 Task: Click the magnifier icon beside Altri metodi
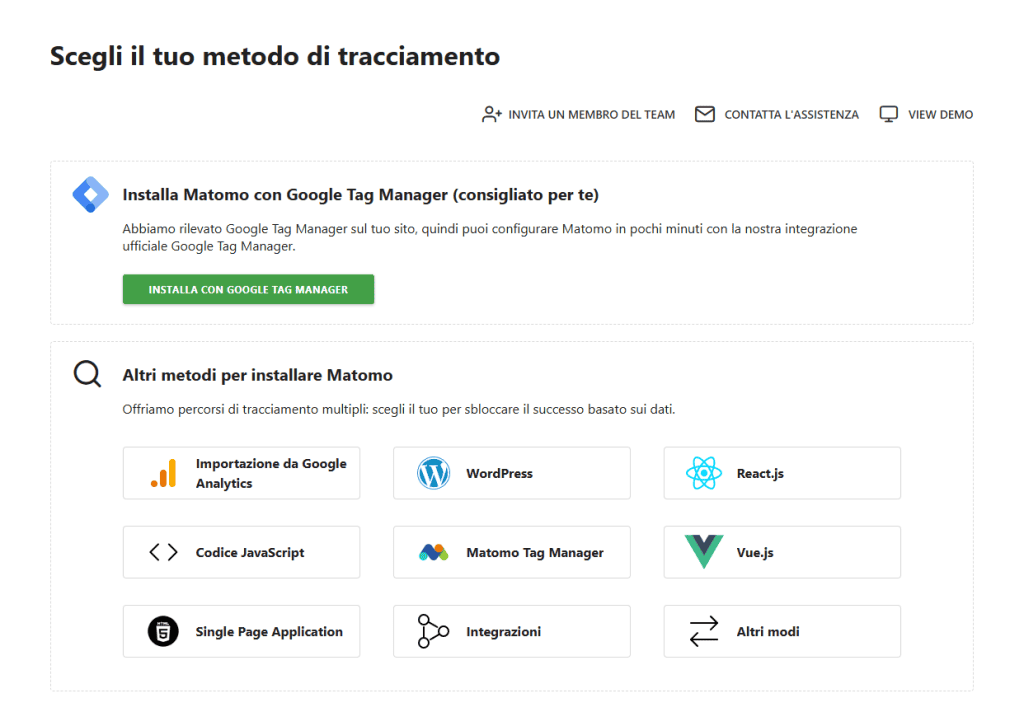click(x=87, y=375)
